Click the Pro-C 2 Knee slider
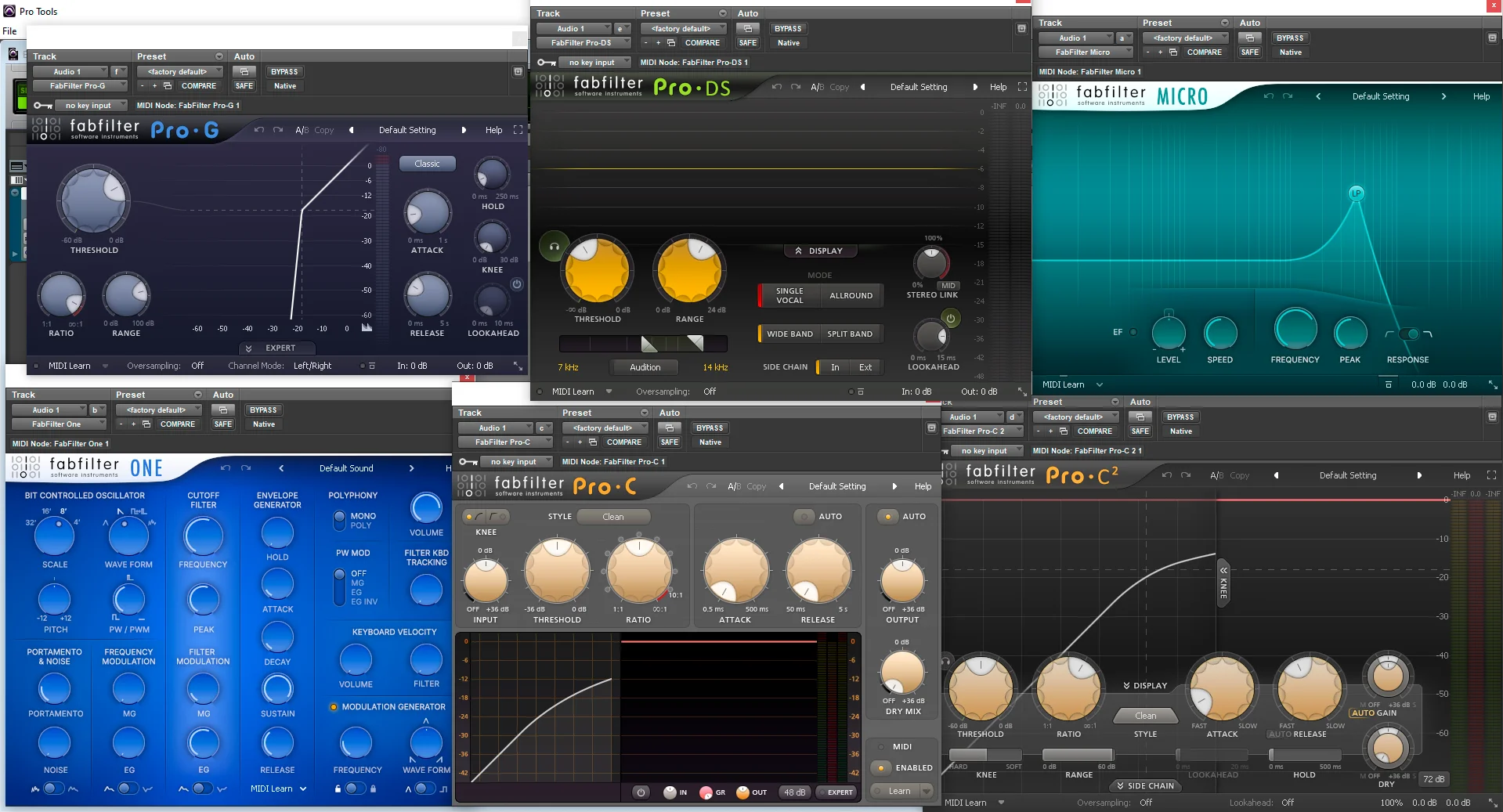This screenshot has width=1503, height=812. click(986, 756)
